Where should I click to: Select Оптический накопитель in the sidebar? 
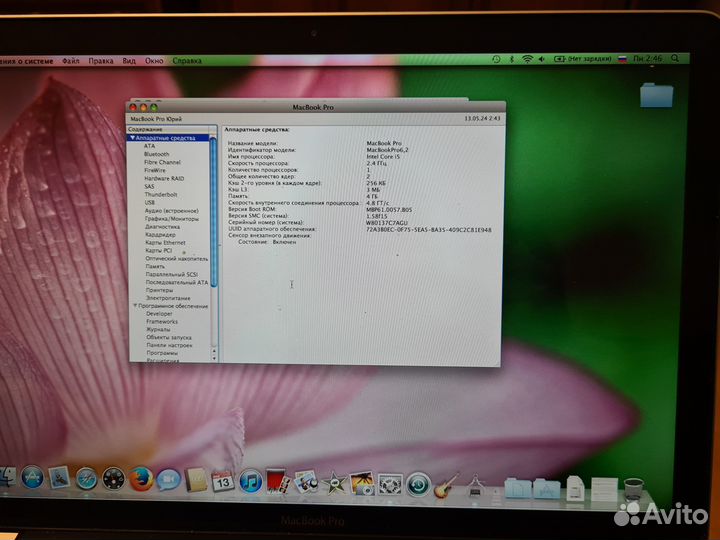[177, 259]
